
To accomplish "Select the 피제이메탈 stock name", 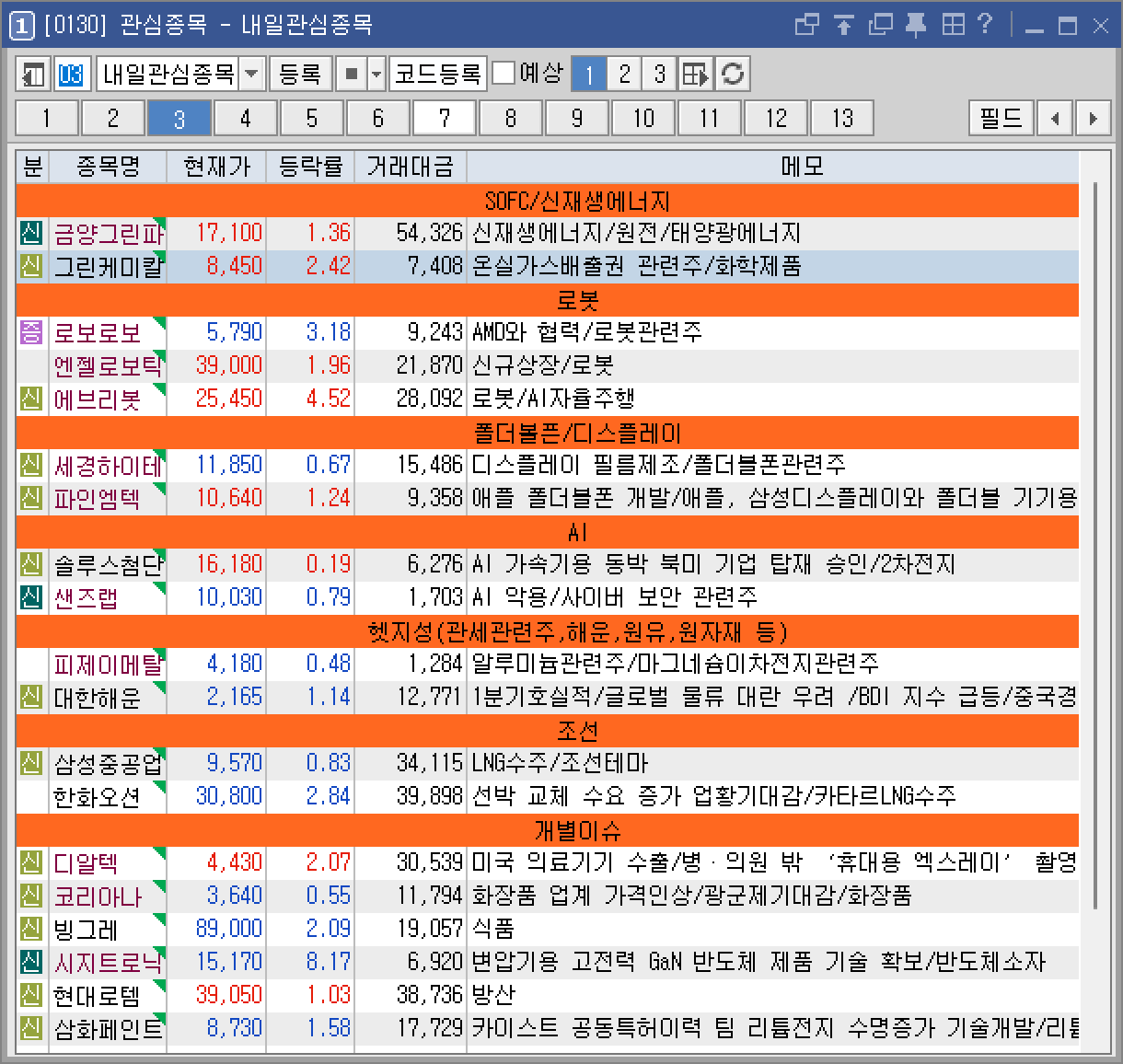I will 108,664.
